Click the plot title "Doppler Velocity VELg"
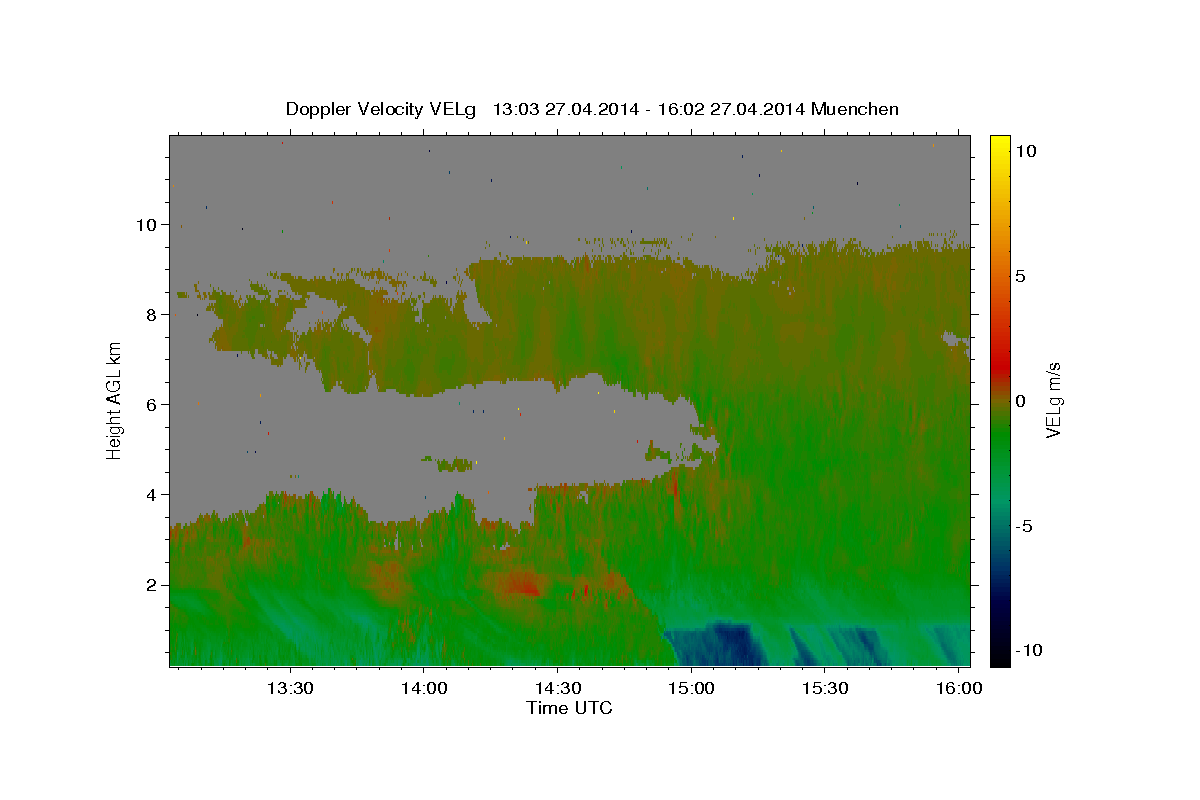Viewport: 1200px width, 800px height. [382, 109]
